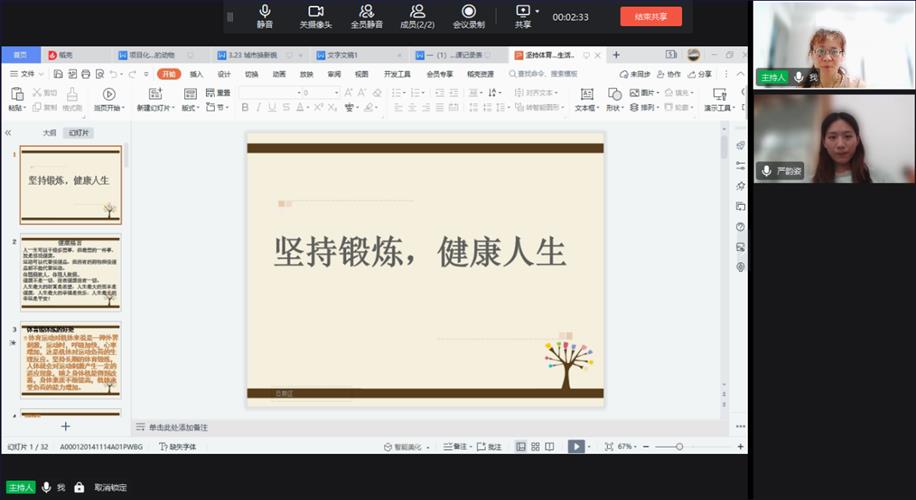Click the 形状 shapes icon
The width and height of the screenshot is (916, 500).
(615, 94)
